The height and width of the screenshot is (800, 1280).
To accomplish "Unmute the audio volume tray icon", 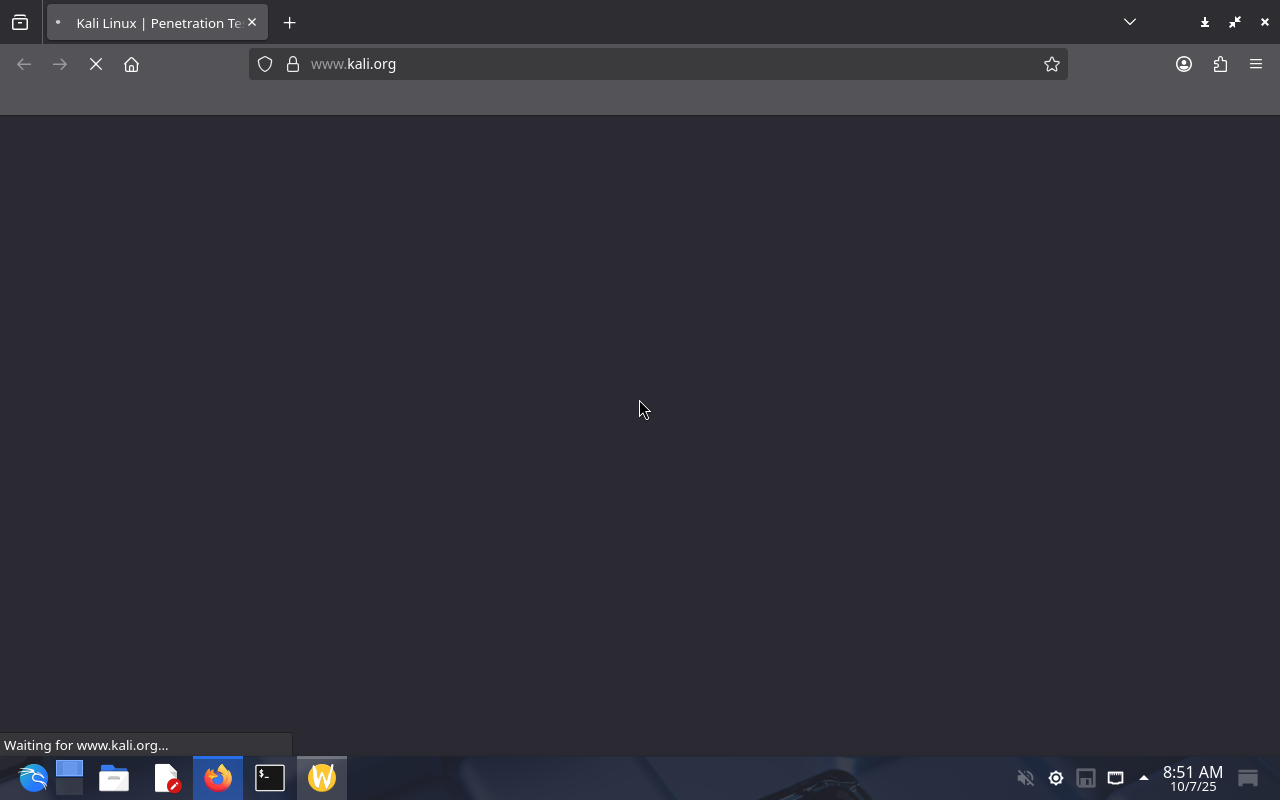I will click(x=1025, y=778).
